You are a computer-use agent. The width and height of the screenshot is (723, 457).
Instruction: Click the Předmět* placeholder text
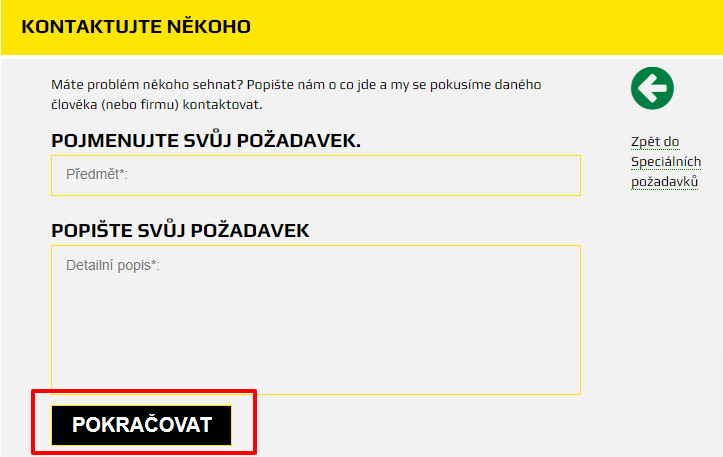pyautogui.click(x=97, y=174)
